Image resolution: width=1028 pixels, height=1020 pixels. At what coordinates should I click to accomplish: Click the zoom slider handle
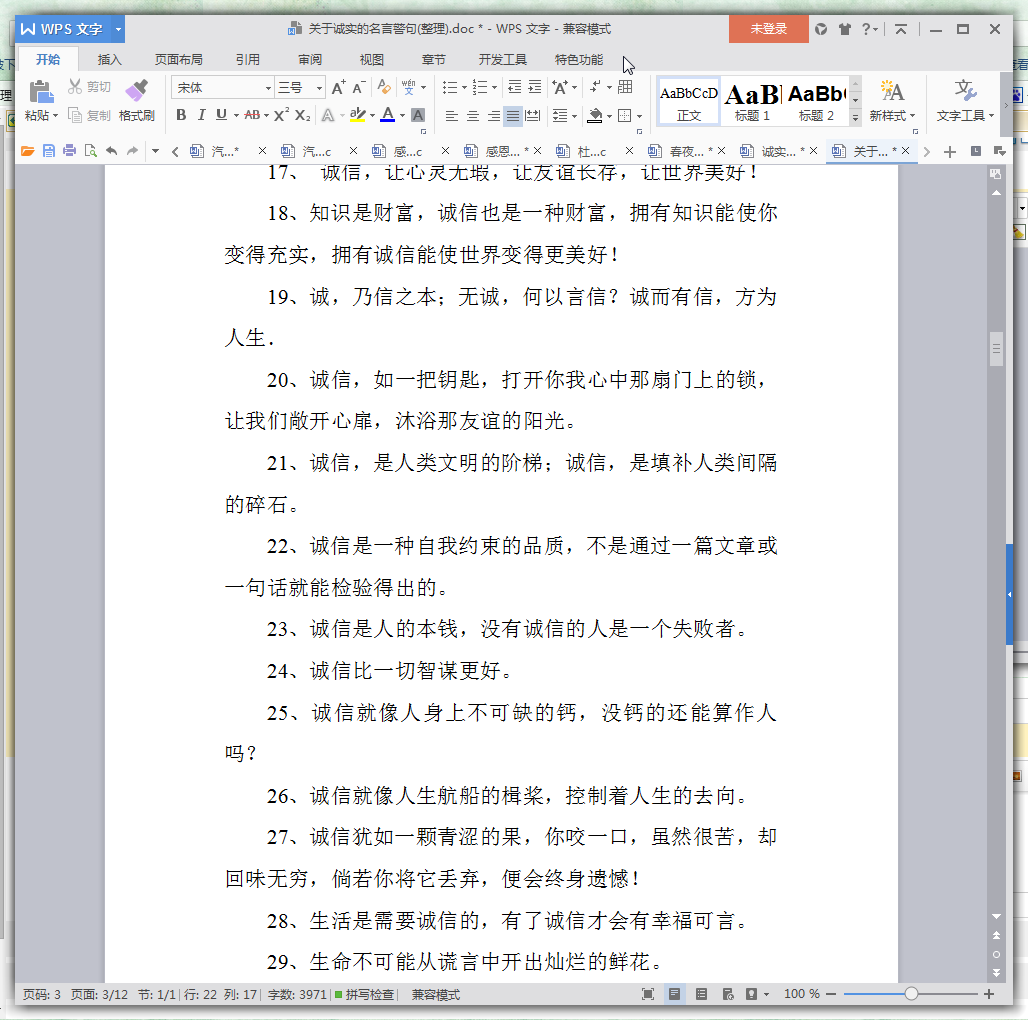(911, 994)
